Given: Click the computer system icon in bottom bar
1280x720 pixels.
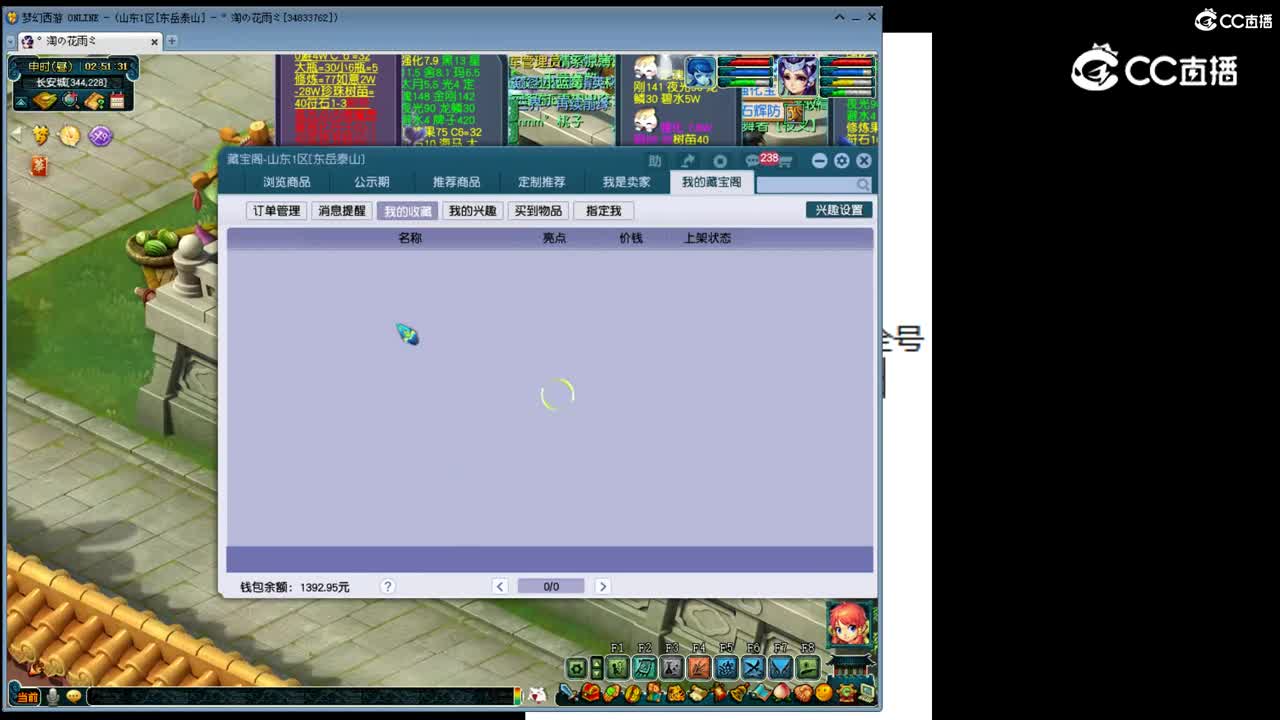Looking at the screenshot, I should pos(866,692).
